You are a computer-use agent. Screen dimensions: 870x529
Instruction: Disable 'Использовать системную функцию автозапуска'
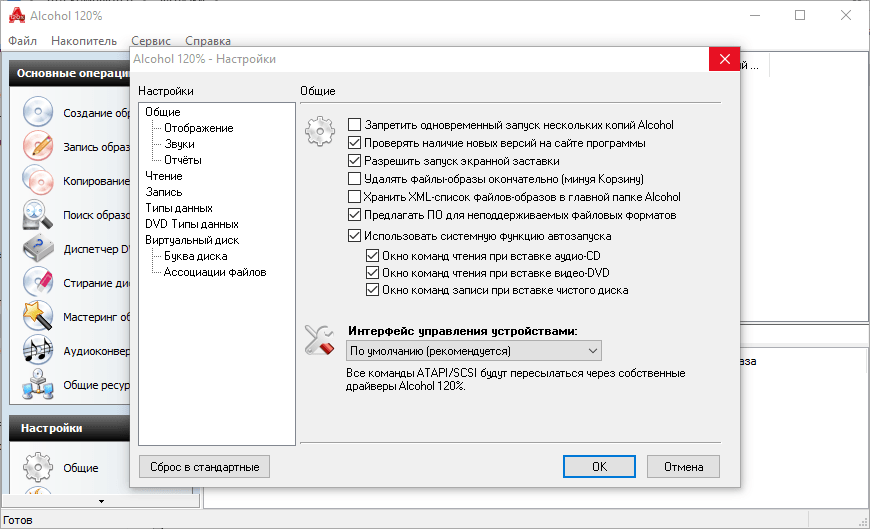click(x=354, y=236)
